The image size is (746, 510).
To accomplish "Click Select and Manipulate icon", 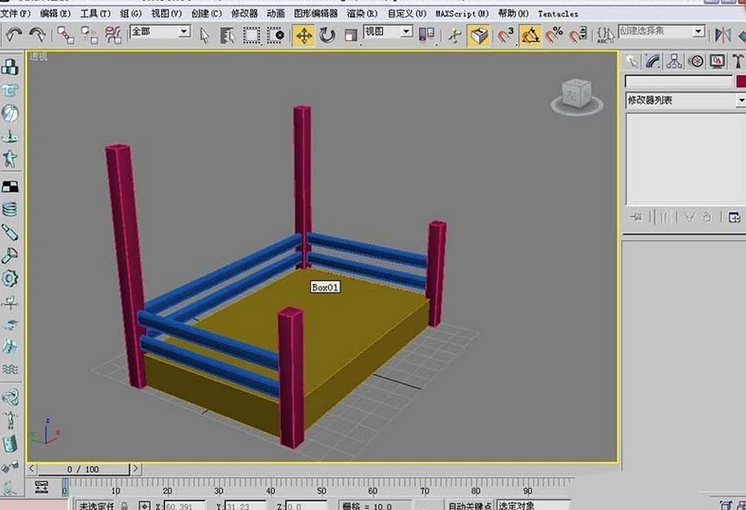I will tap(454, 35).
